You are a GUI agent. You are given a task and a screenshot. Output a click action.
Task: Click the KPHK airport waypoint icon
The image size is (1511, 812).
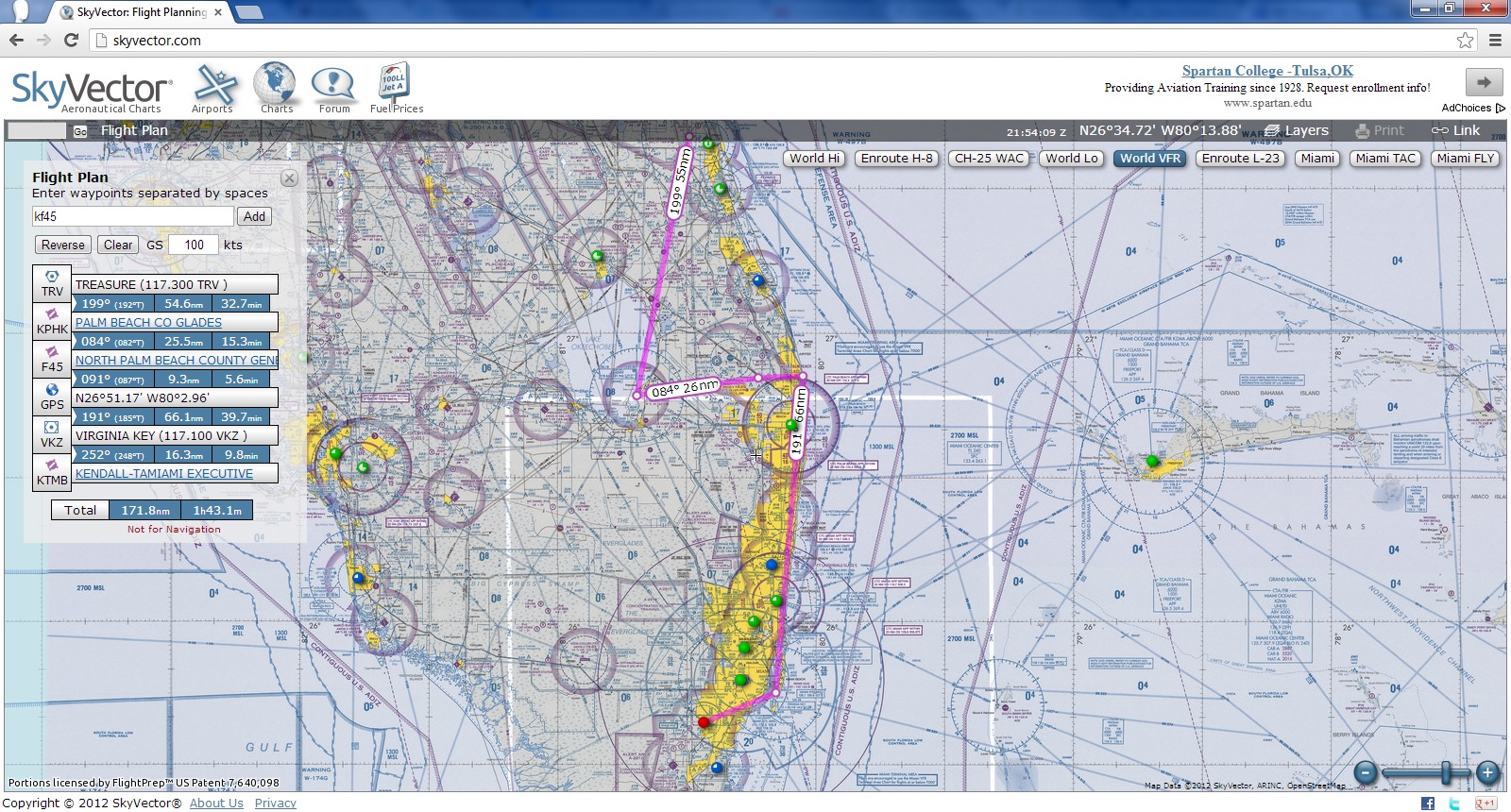[52, 321]
